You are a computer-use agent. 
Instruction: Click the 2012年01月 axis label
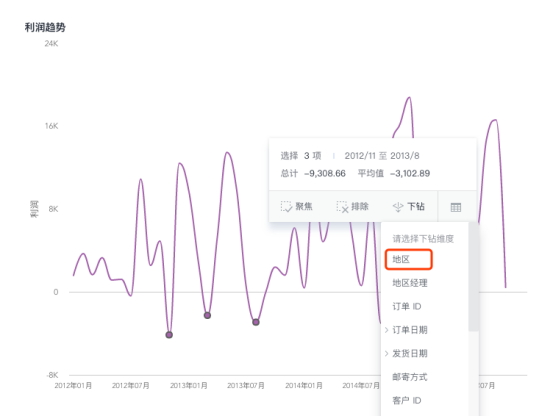73,386
